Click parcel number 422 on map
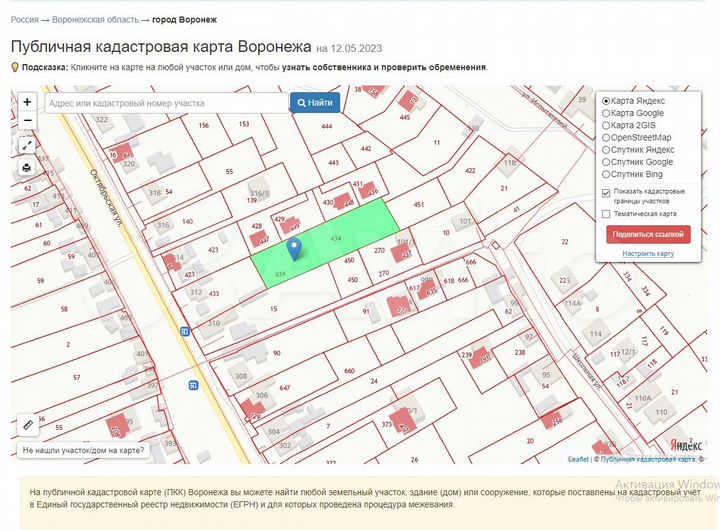720x530 pixels. coord(470,170)
